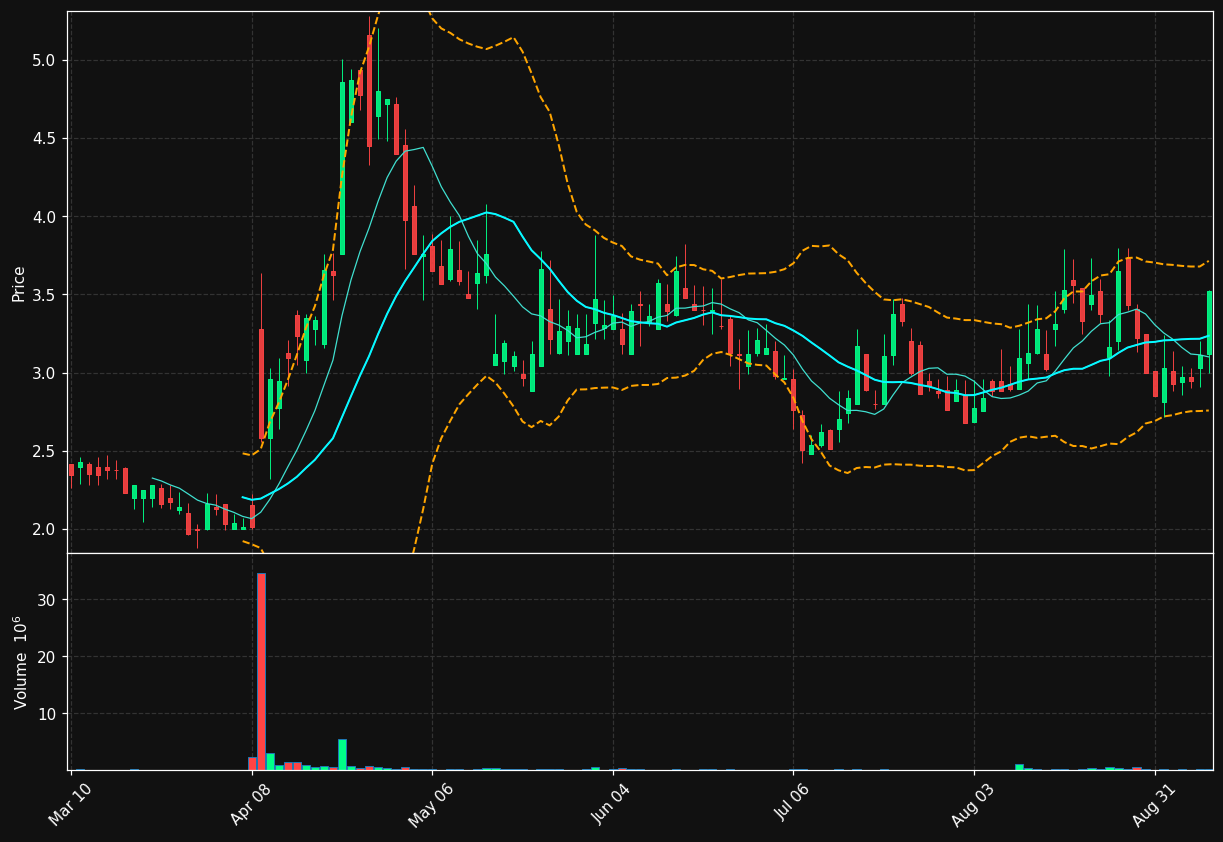Screen dimensions: 1223x842
Task: Click the tallest red volume bar
Action: point(261,671)
